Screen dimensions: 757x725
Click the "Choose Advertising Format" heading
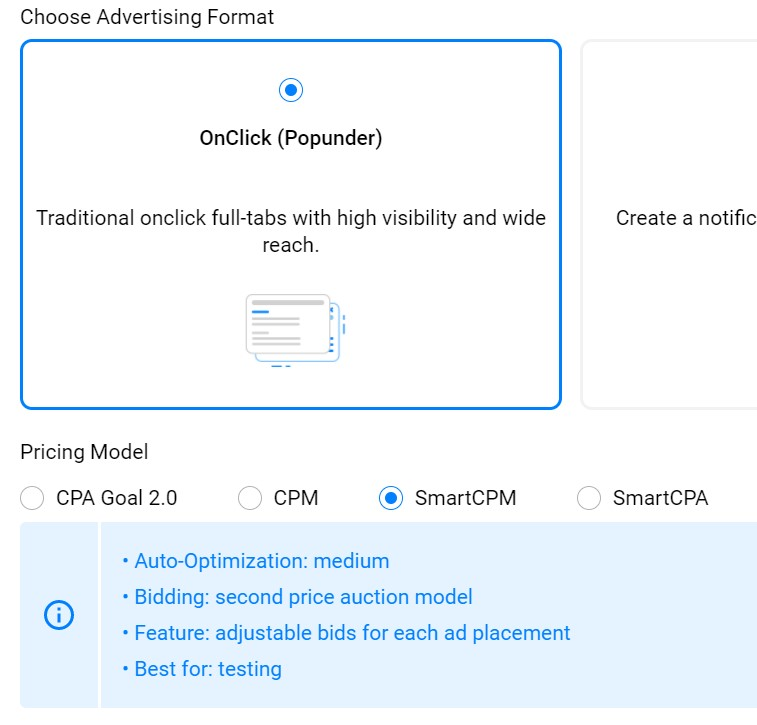(147, 17)
